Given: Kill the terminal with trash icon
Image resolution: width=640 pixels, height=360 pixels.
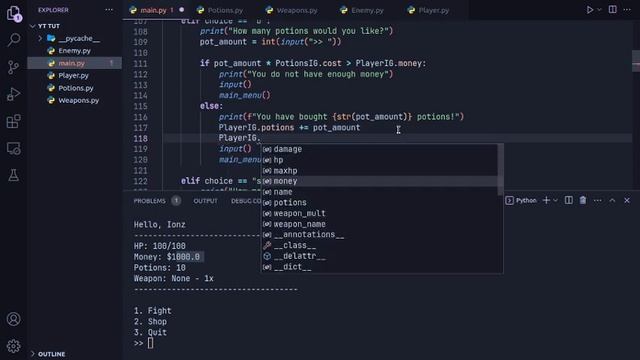Looking at the screenshot, I should tap(583, 200).
